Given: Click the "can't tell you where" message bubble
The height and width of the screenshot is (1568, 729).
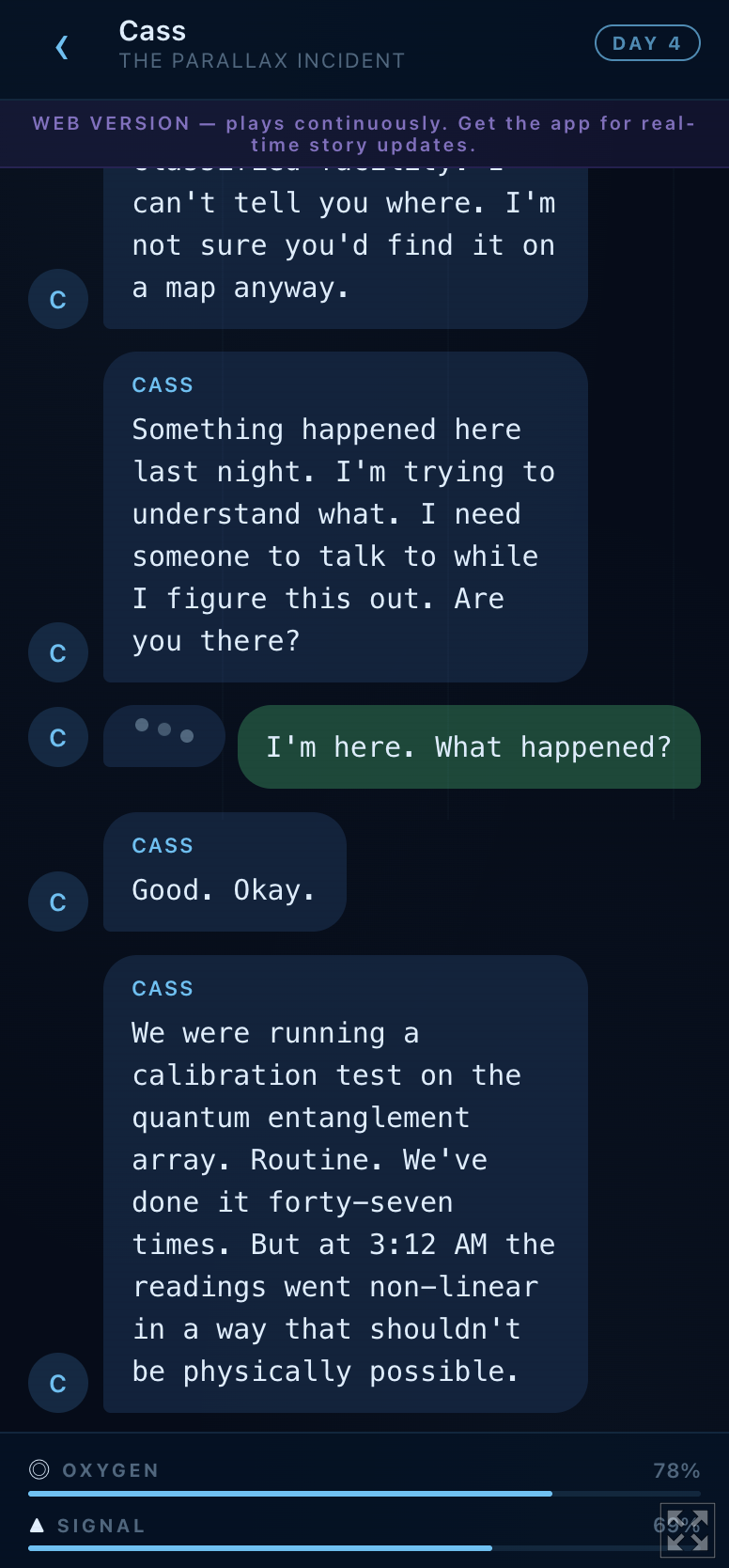Looking at the screenshot, I should click(x=345, y=246).
